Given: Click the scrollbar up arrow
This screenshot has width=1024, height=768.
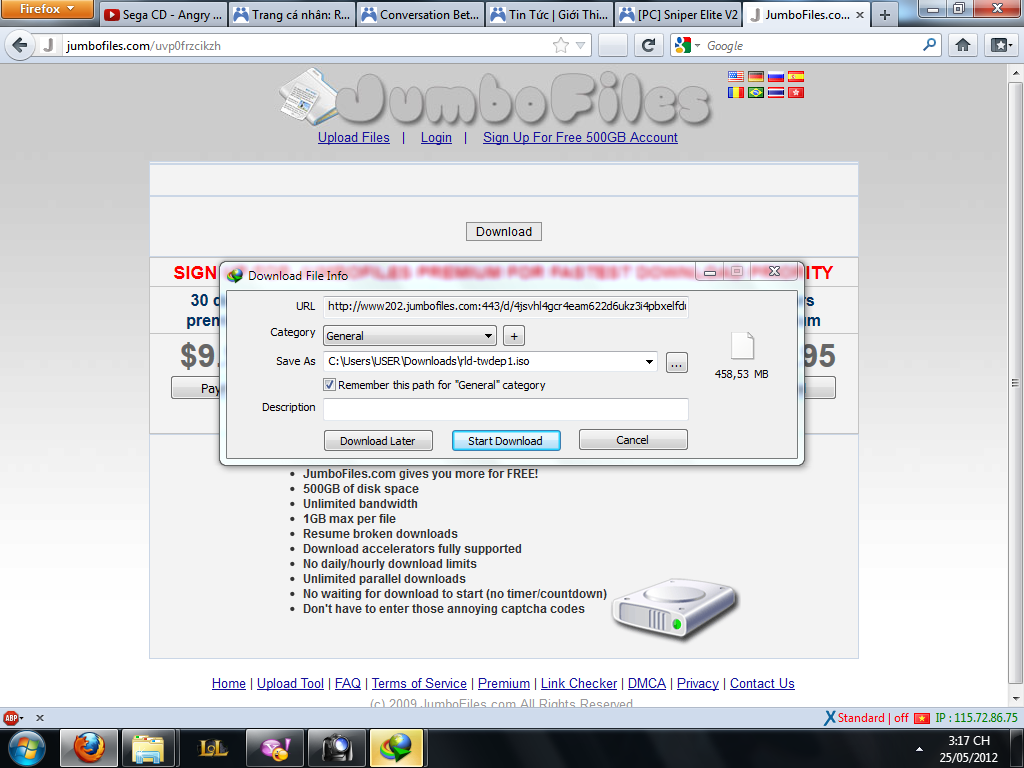Looking at the screenshot, I should point(1015,73).
